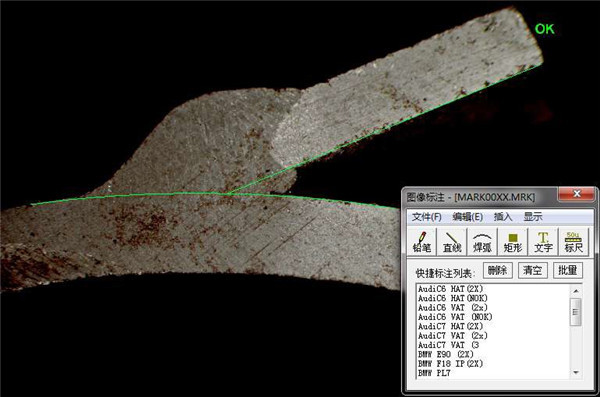Screen dimensions: 600x397
Task: Click the list scrollbar down arrow
Action: pyautogui.click(x=576, y=372)
